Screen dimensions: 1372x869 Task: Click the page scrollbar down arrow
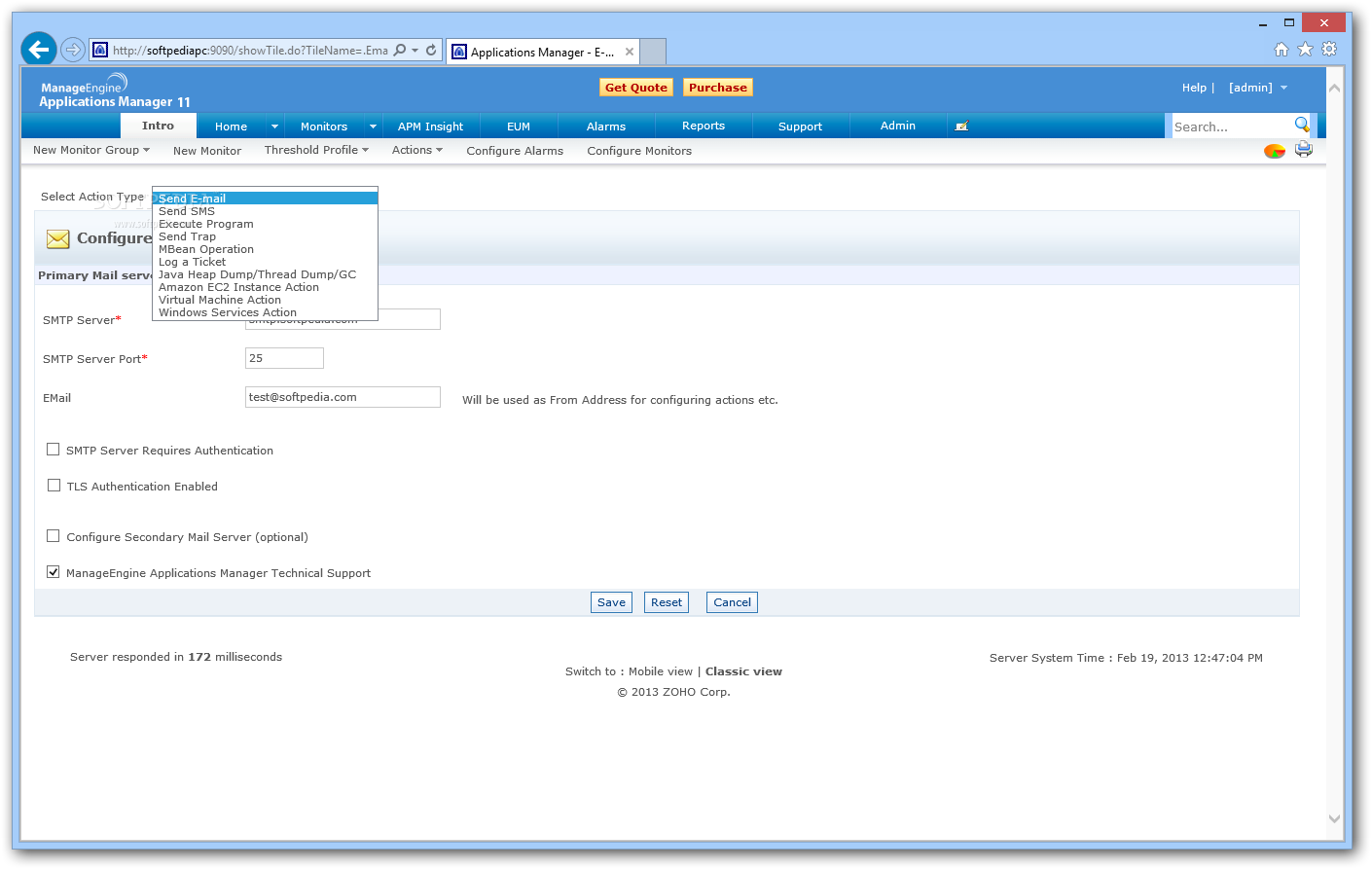pyautogui.click(x=1334, y=819)
